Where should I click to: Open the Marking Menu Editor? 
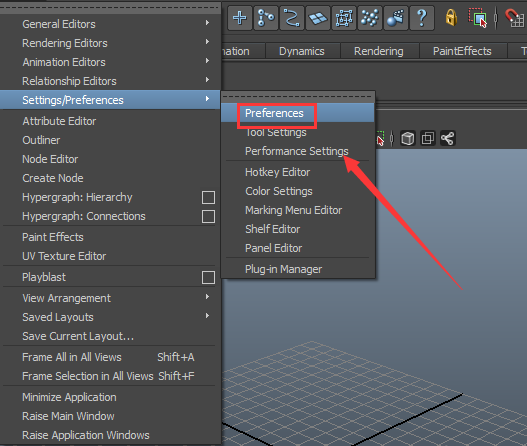[298, 210]
